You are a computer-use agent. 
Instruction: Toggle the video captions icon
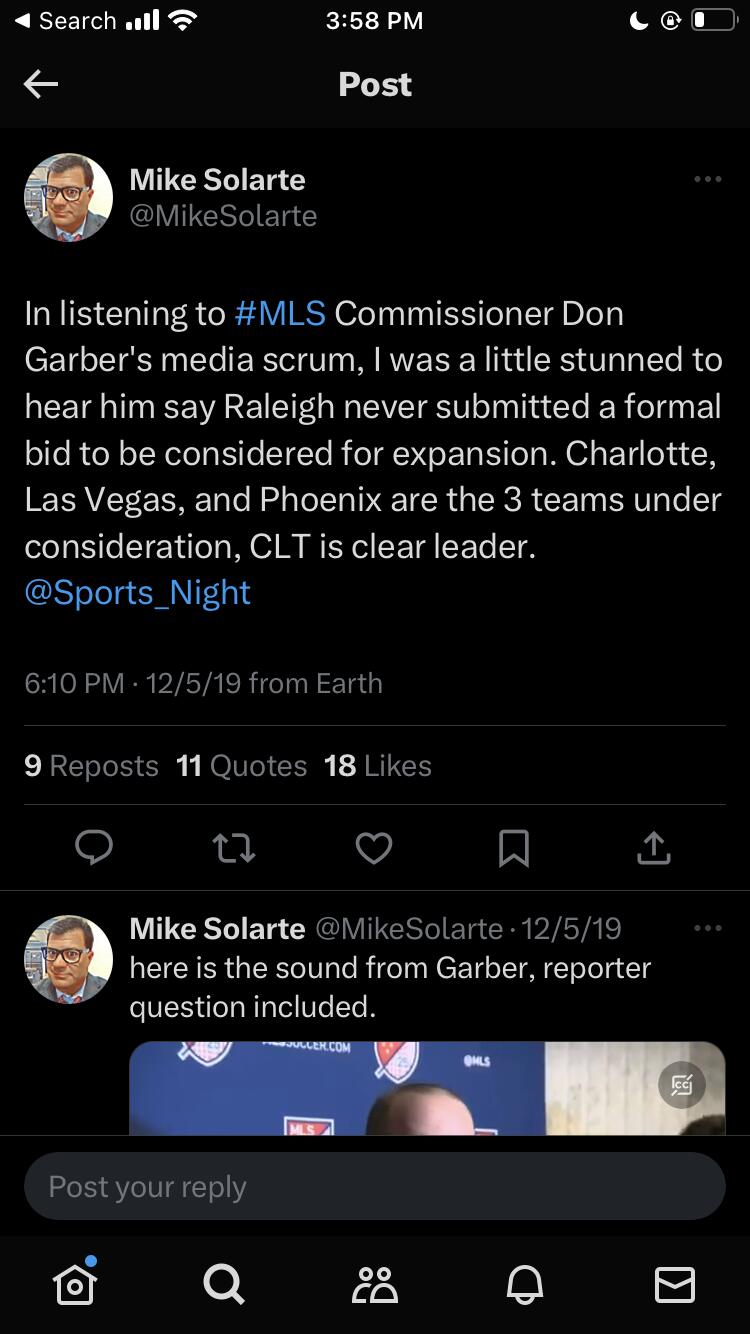(682, 1084)
